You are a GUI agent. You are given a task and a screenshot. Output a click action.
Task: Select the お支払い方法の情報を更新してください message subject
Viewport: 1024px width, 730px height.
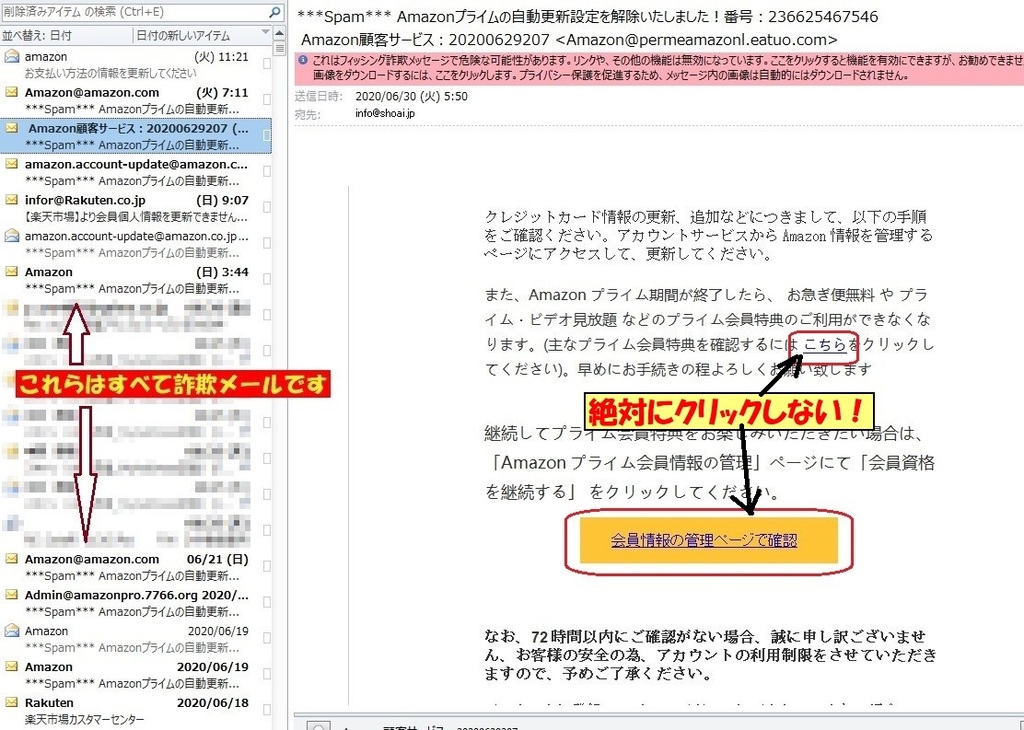pos(110,73)
